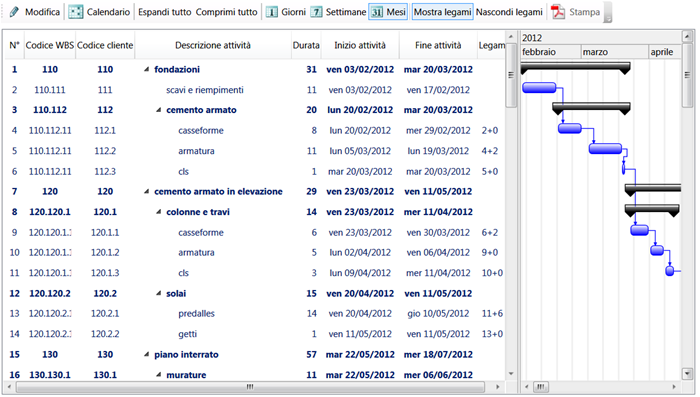Click WBS code '110.111'
Viewport: 700px width, 397px height.
coord(50,90)
